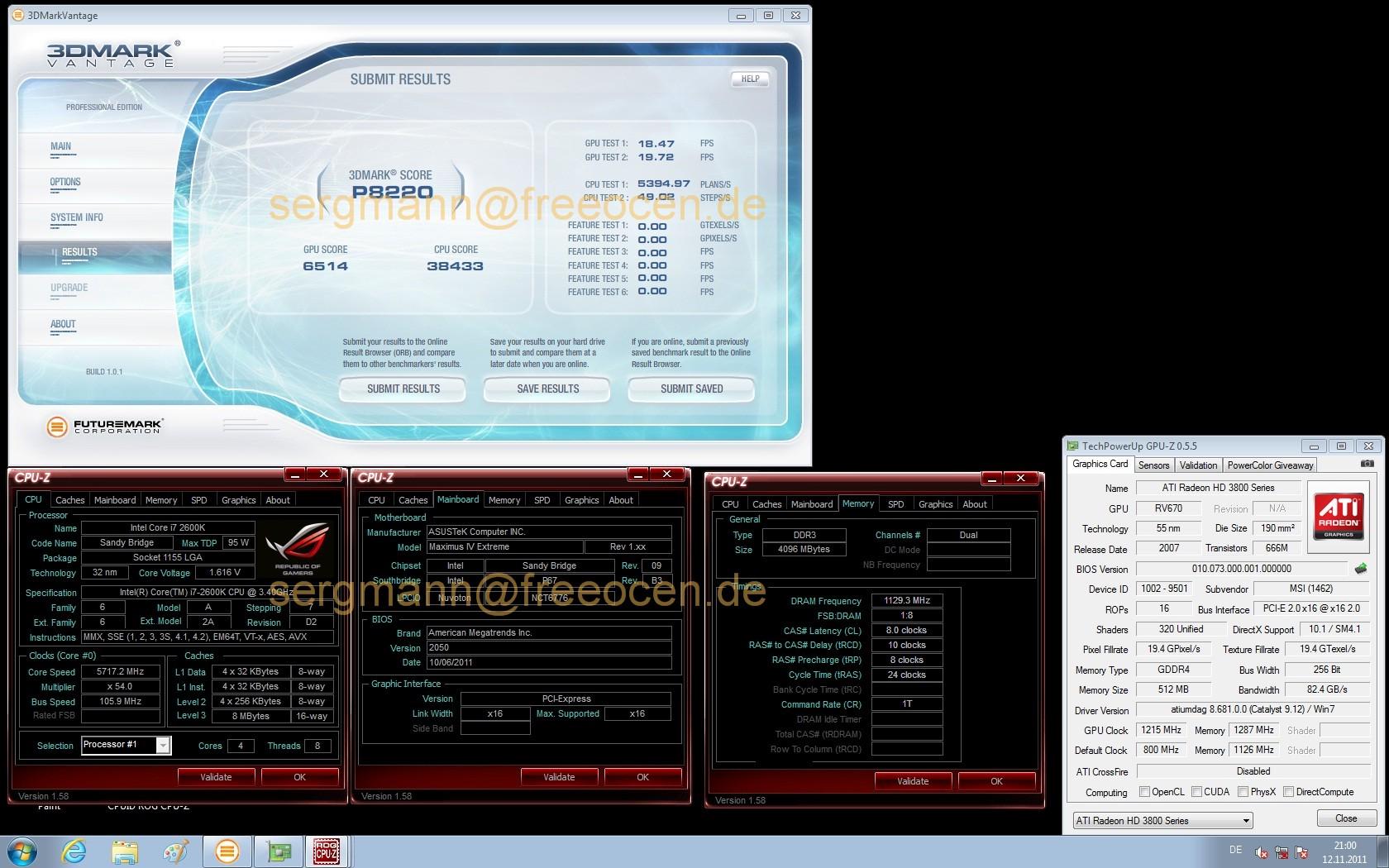Open ABOUT in 3DMark sidebar
The image size is (1389, 868).
pyautogui.click(x=63, y=324)
